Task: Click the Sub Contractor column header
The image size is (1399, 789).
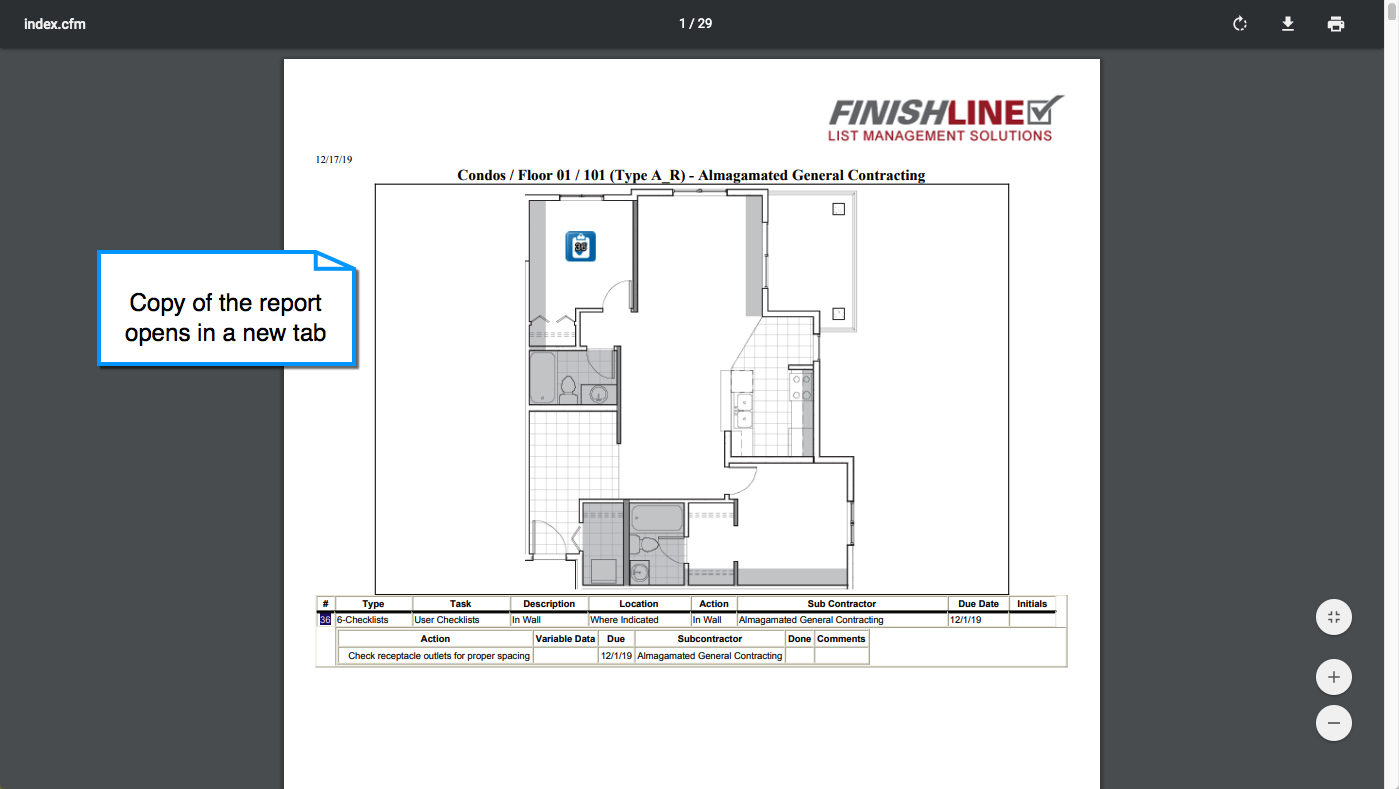Action: pos(842,604)
